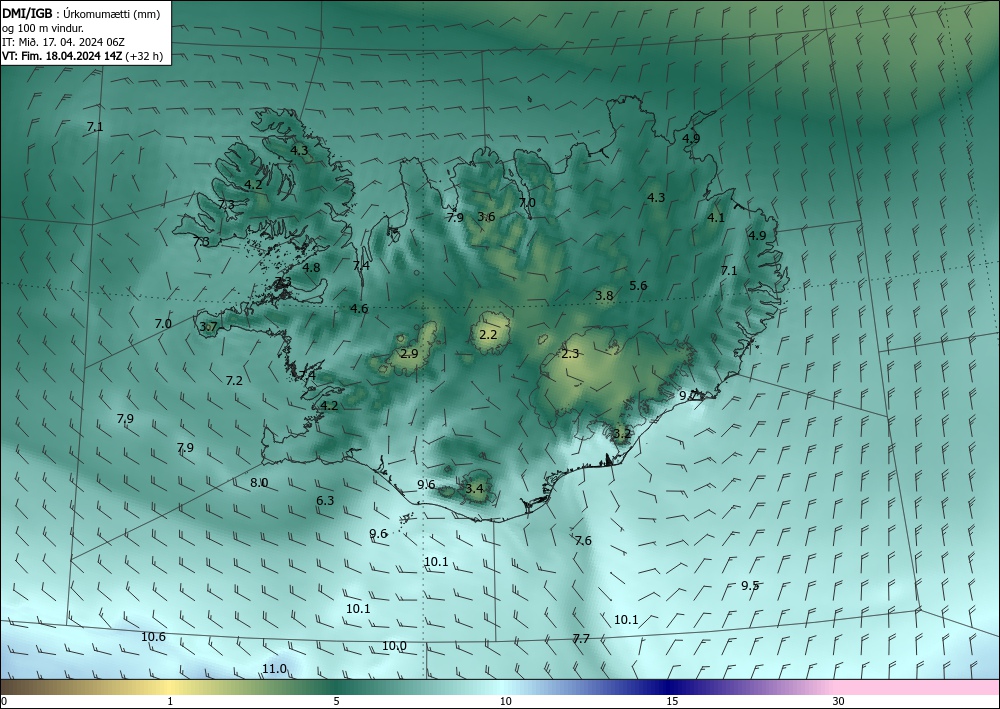Click the 'og 100 m vindur.' legend line
Viewport: 1000px width, 709px height.
pos(43,28)
